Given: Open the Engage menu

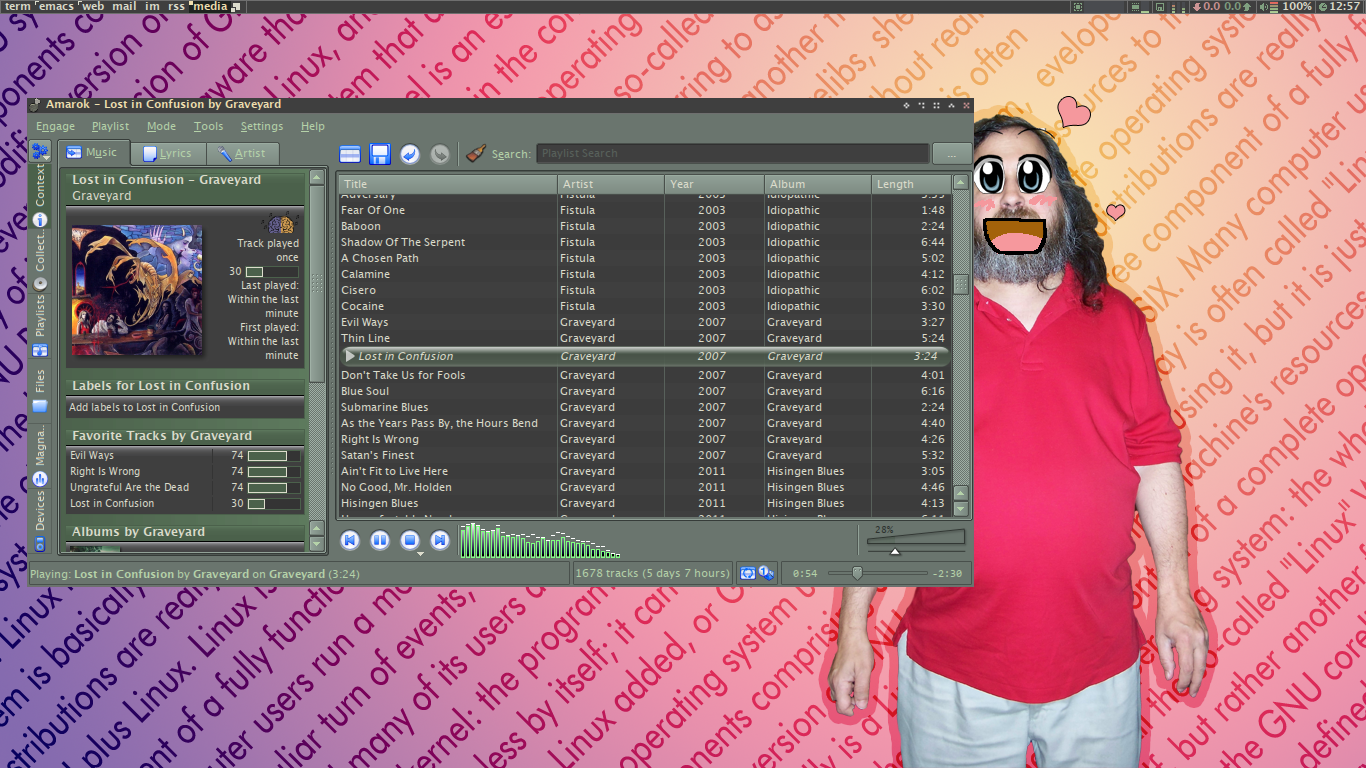Looking at the screenshot, I should click(56, 126).
